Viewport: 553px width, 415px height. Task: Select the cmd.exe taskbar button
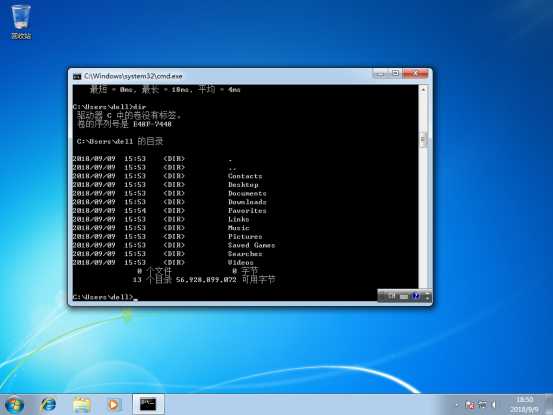(148, 404)
